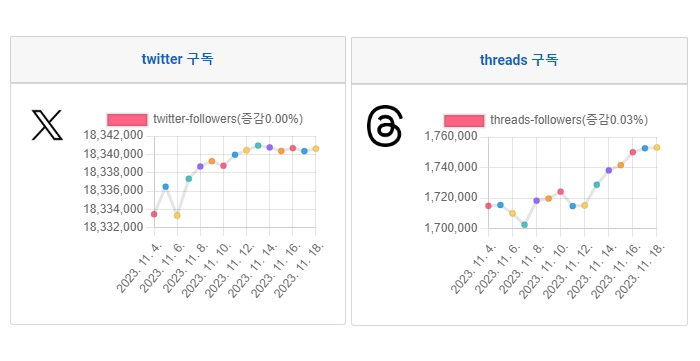Click the threads-followers(증감0.03%) legend label
Image resolution: width=700 pixels, height=361 pixels.
(569, 120)
